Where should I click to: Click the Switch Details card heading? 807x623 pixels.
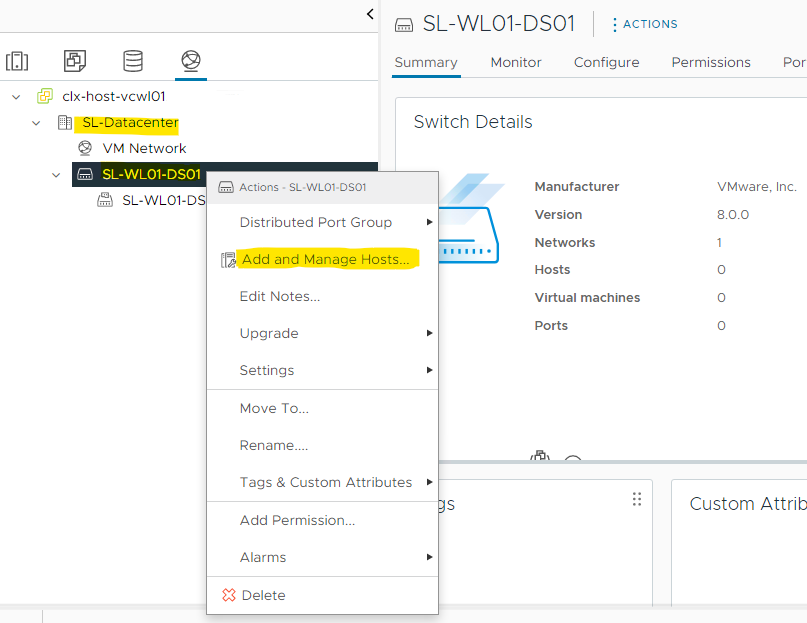coord(472,122)
